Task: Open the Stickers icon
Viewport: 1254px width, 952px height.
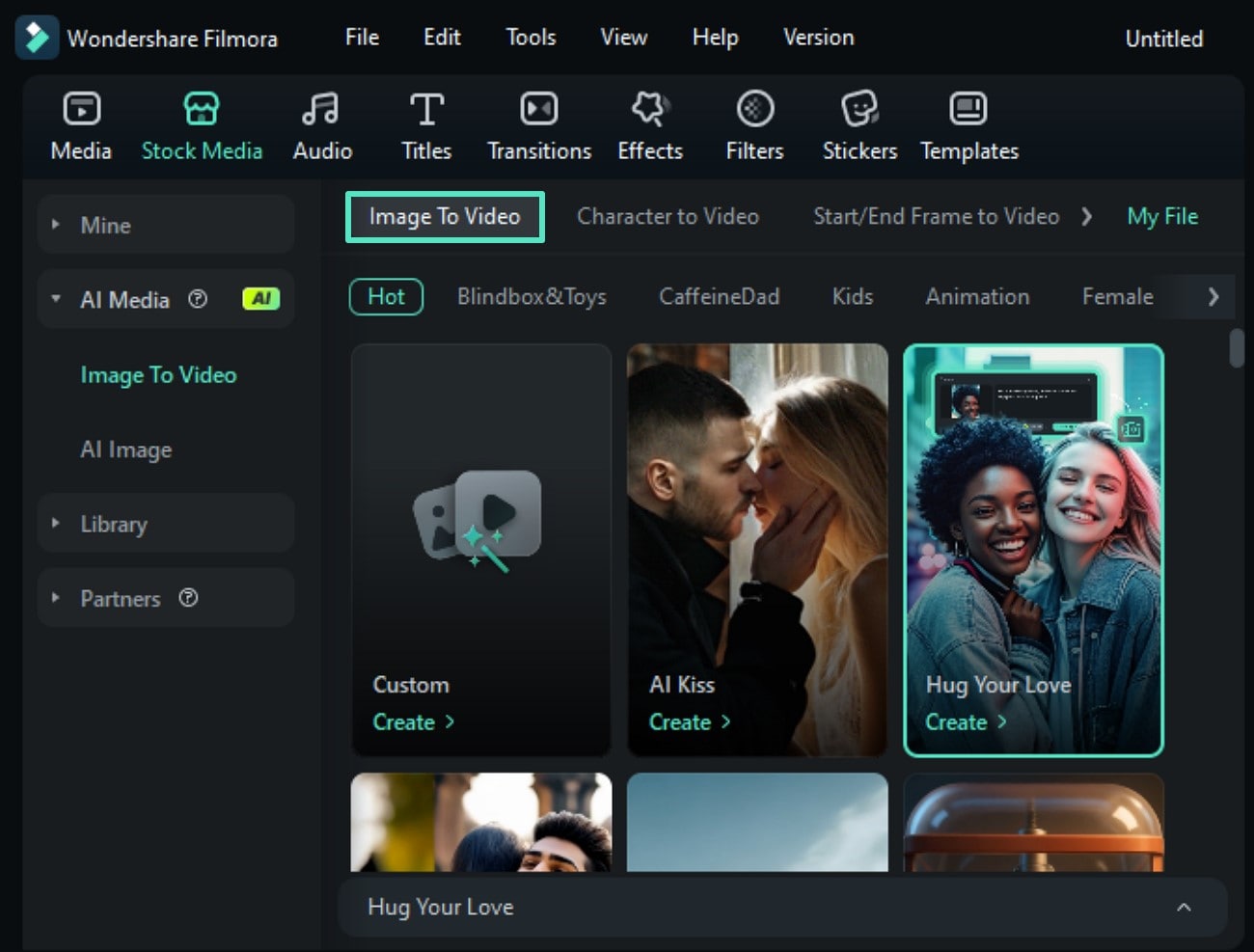Action: point(859,108)
